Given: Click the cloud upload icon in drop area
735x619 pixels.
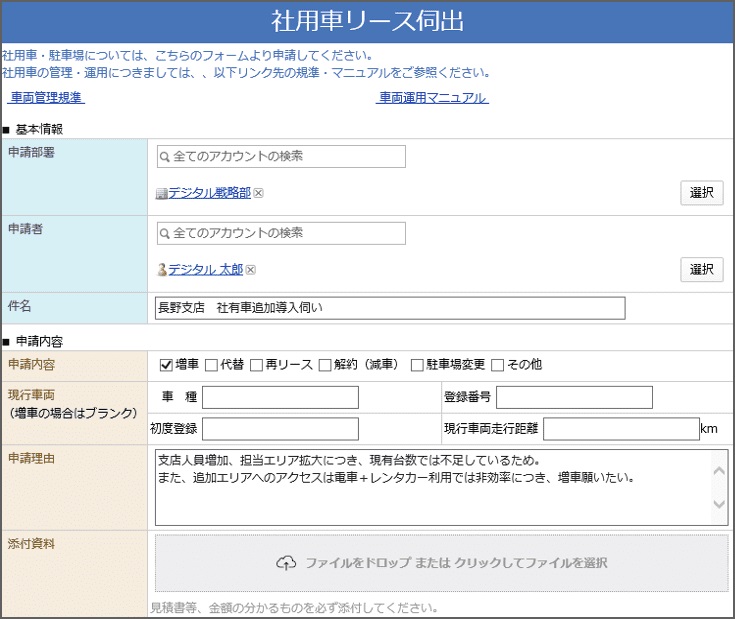Looking at the screenshot, I should pyautogui.click(x=286, y=563).
